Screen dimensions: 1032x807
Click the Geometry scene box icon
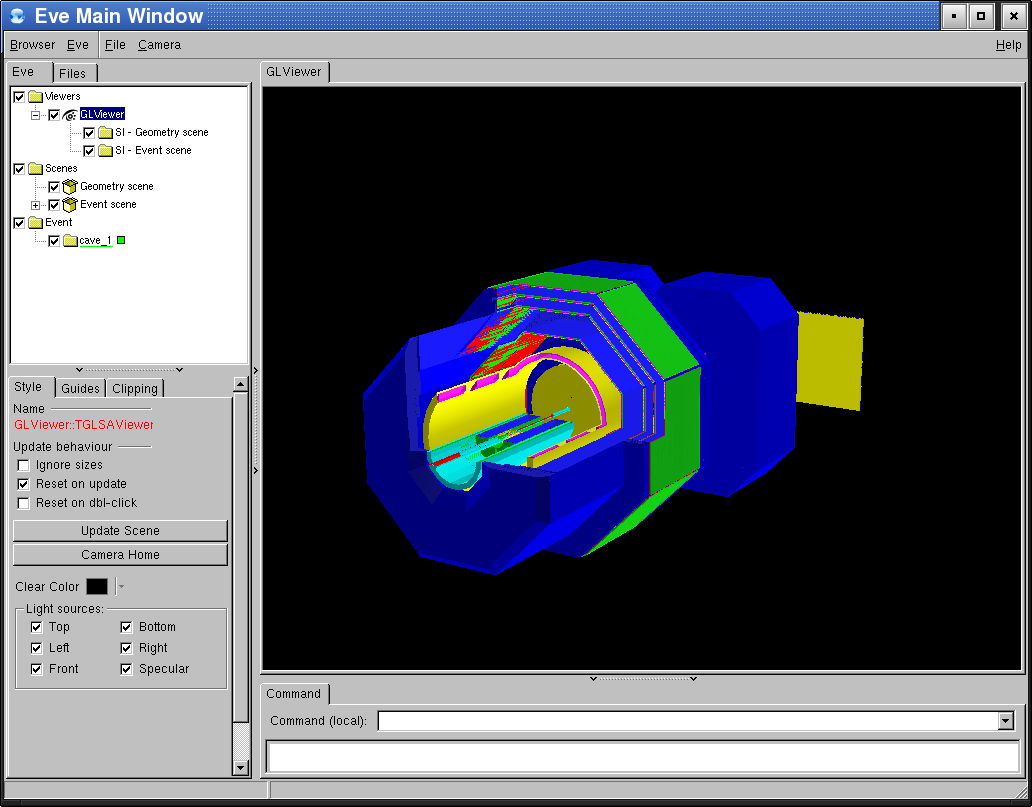click(x=70, y=187)
